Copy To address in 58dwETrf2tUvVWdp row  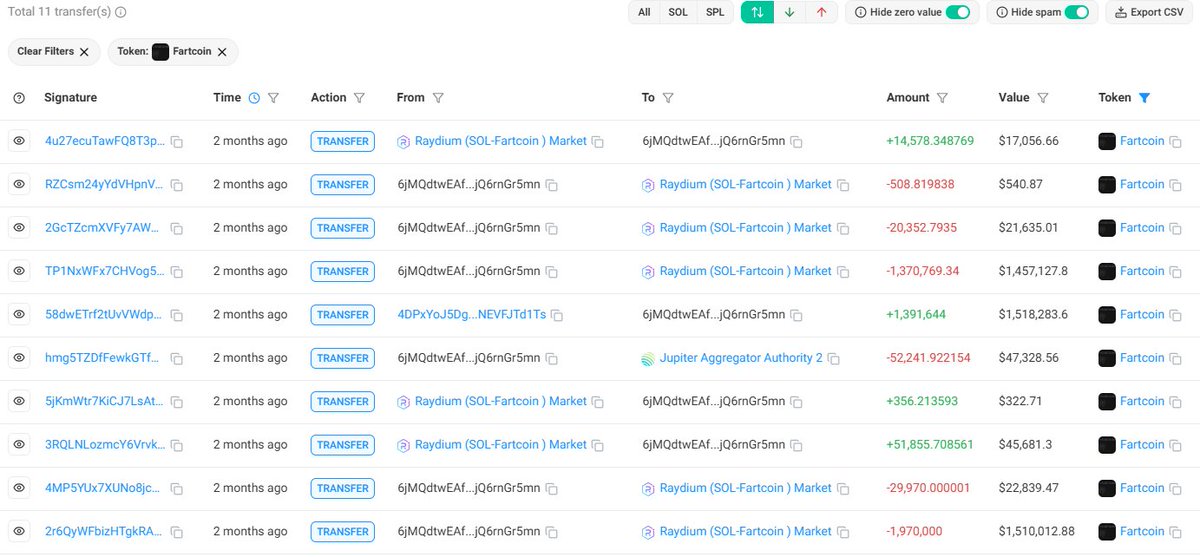click(797, 315)
